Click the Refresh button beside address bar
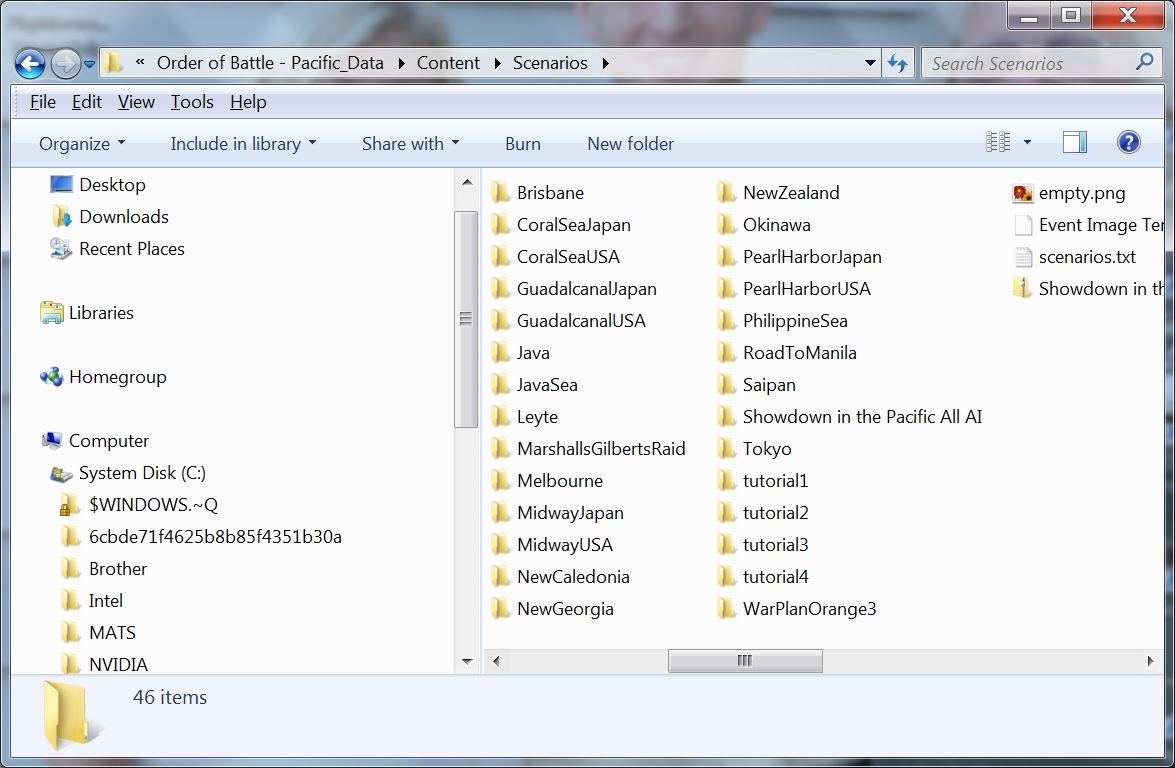Viewport: 1175px width, 768px height. 897,63
